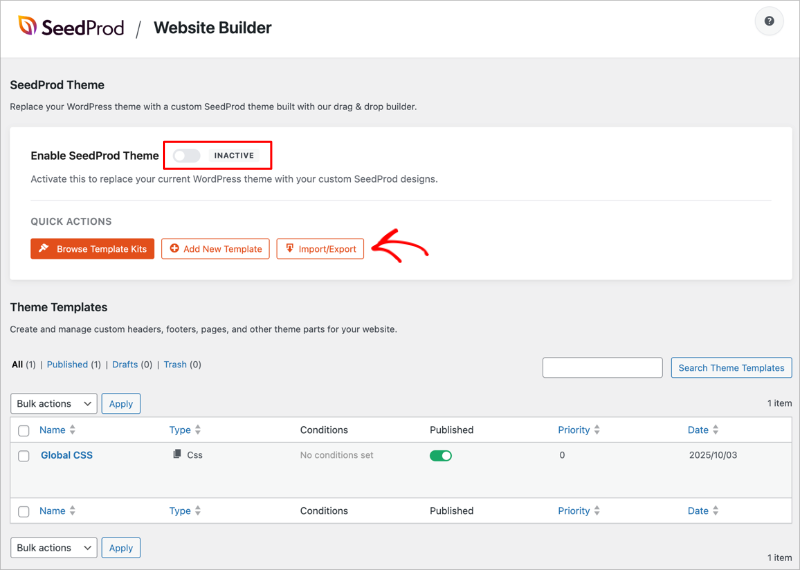Click the Priority column sort arrows in header
This screenshot has width=800, height=570.
tap(597, 430)
